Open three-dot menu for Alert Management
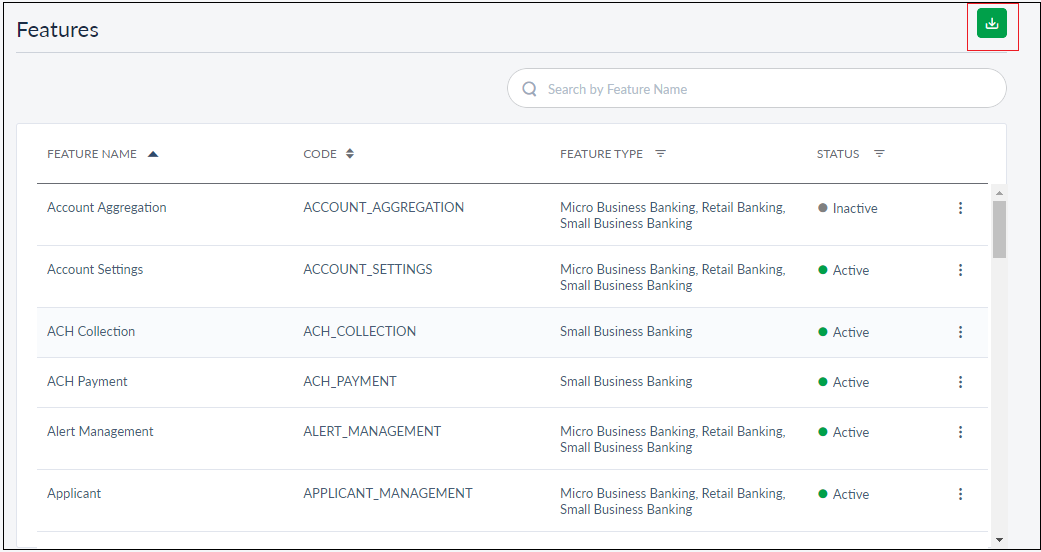Screen dimensions: 1041x552 960,432
